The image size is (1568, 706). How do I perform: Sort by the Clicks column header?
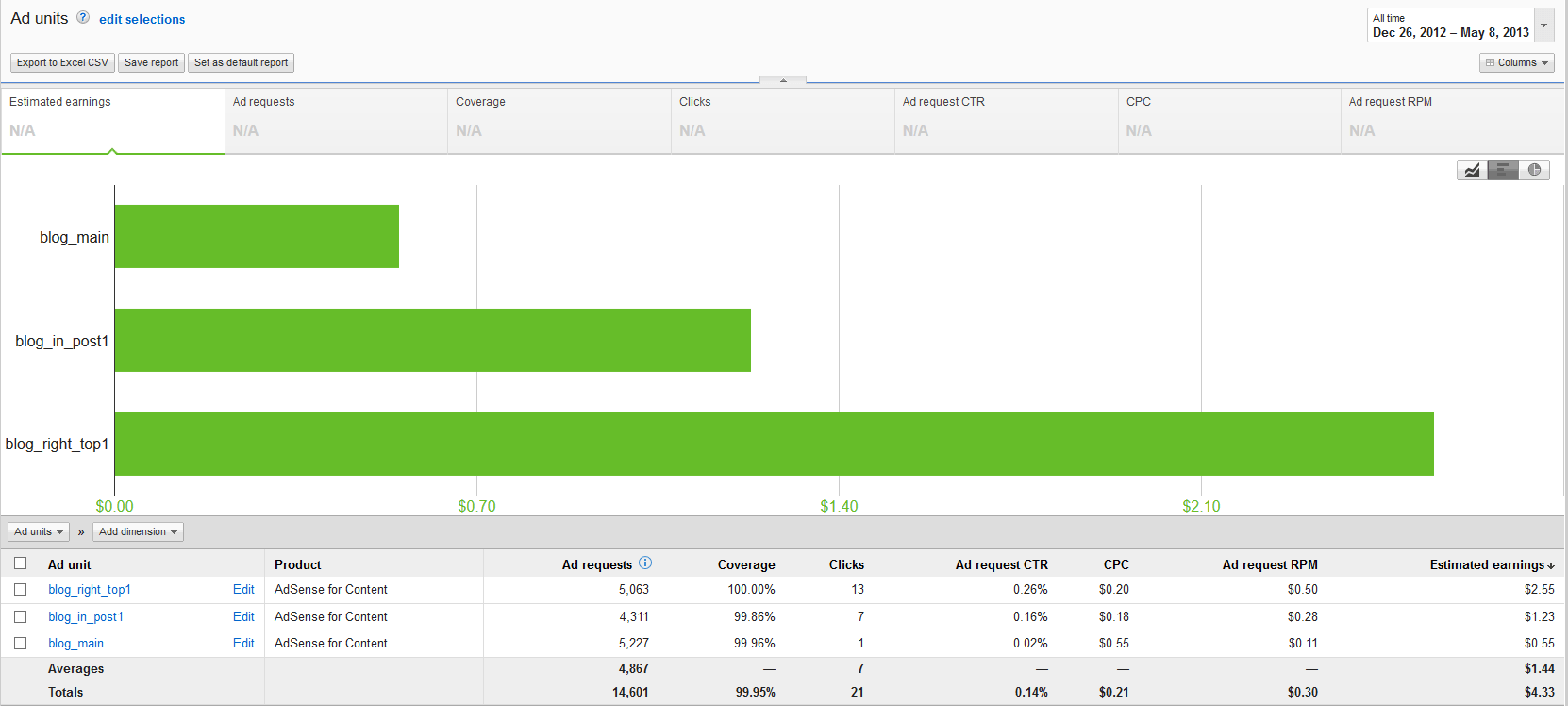pyautogui.click(x=846, y=564)
